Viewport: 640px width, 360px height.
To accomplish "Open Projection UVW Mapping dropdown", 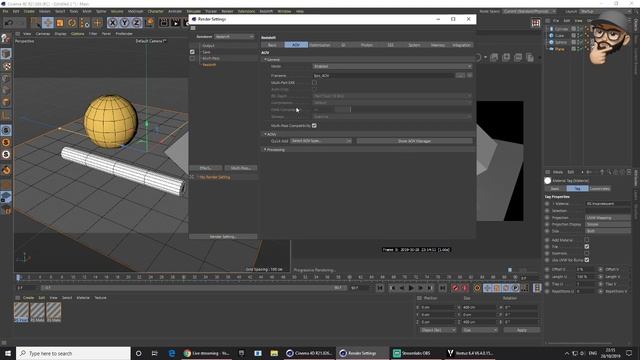I will [608, 218].
